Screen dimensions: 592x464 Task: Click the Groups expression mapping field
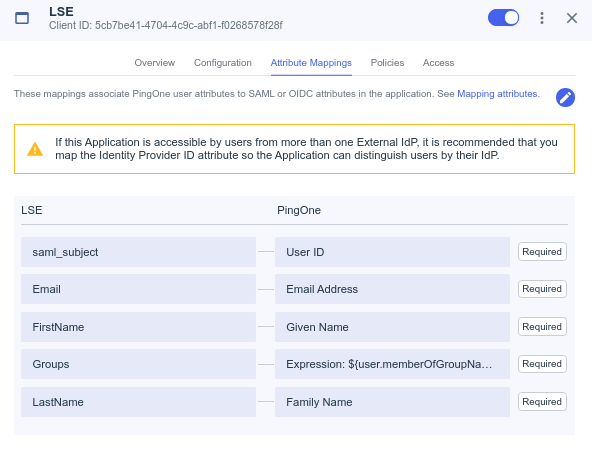point(392,364)
